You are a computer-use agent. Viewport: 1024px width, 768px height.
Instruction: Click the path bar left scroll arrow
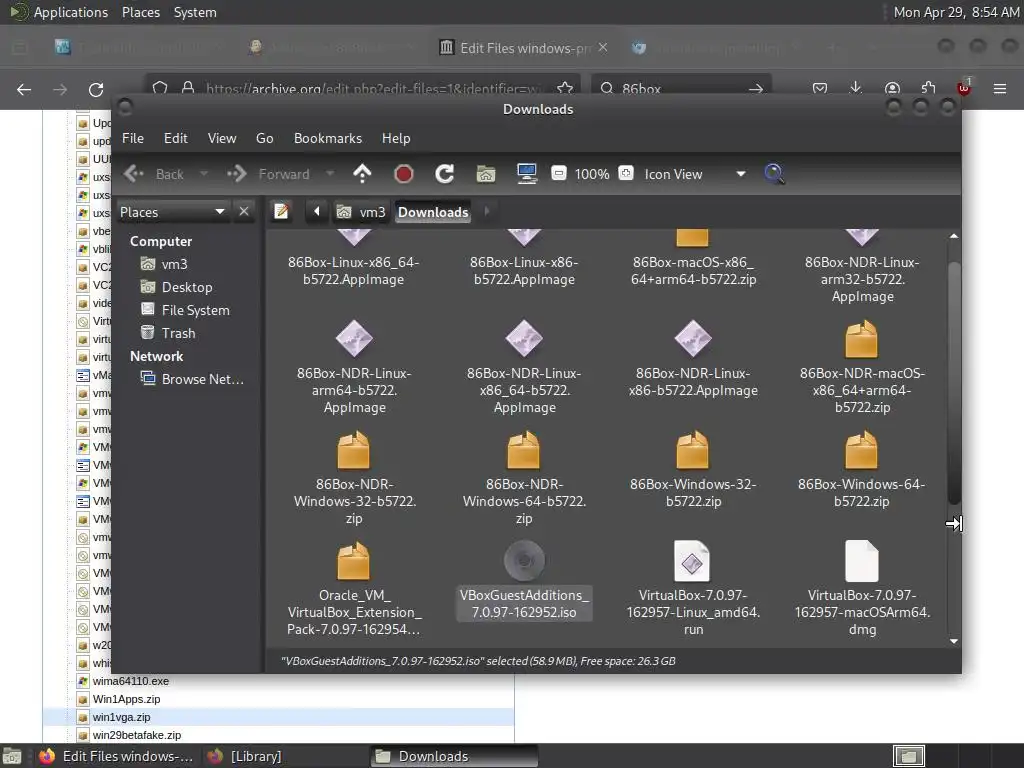click(x=317, y=212)
